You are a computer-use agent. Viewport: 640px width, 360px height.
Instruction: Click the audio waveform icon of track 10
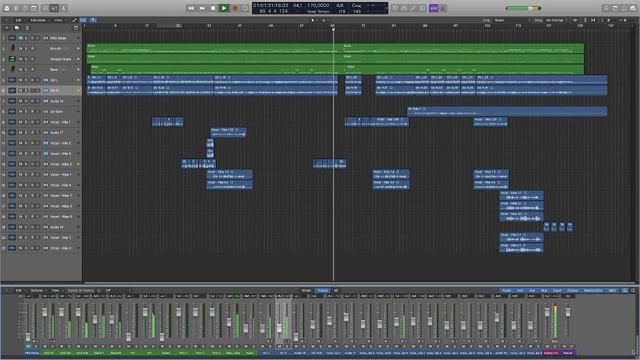pyautogui.click(x=12, y=133)
